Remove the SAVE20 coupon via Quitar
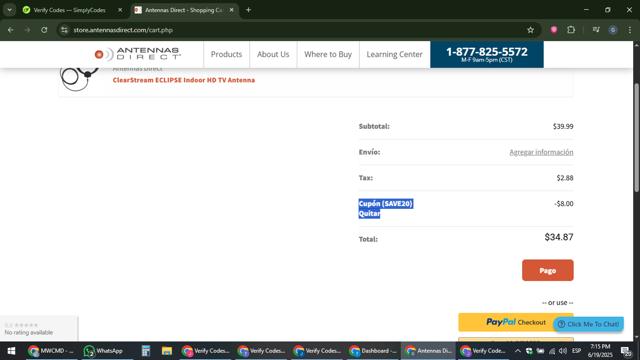 coord(369,213)
